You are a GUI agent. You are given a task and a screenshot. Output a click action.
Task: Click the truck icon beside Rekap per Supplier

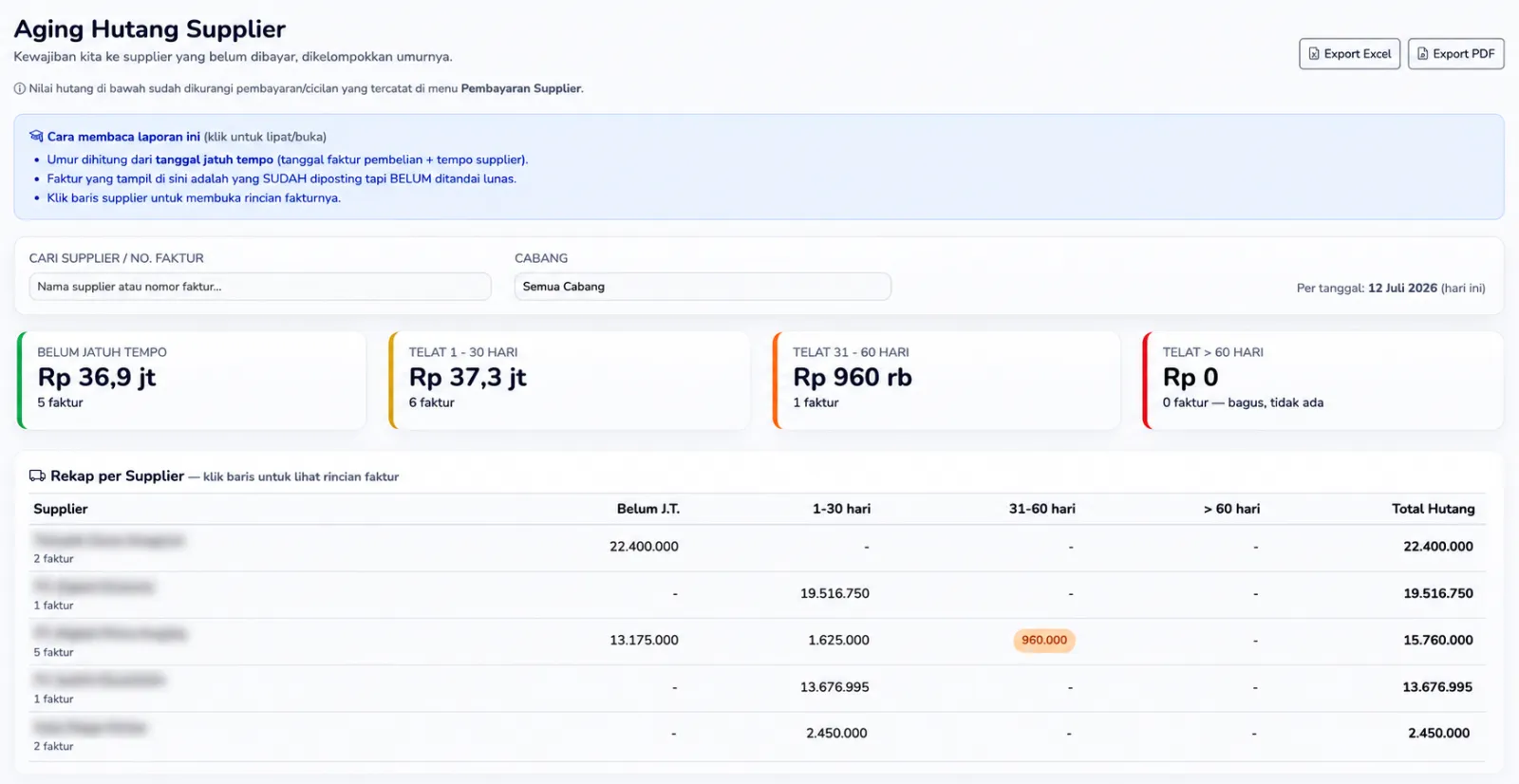point(37,476)
